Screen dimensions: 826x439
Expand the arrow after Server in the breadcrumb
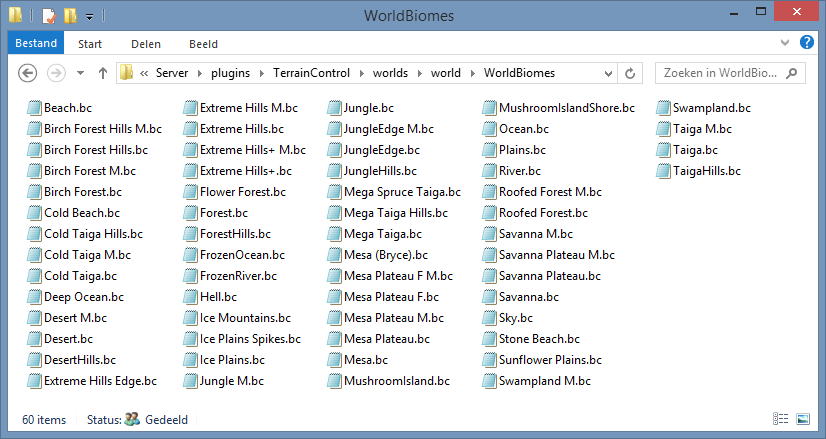pos(200,74)
